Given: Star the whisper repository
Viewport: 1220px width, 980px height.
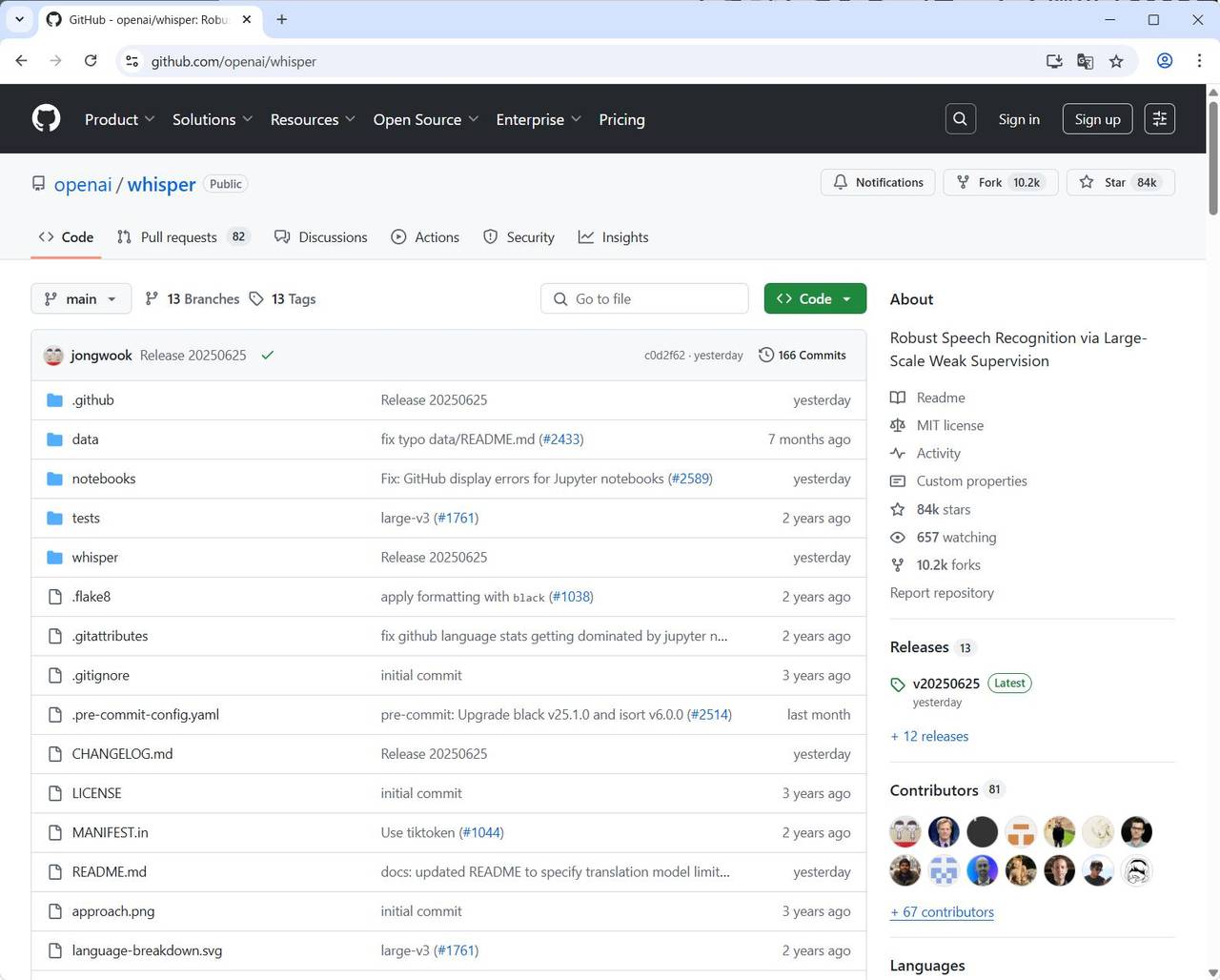Looking at the screenshot, I should (x=1121, y=182).
